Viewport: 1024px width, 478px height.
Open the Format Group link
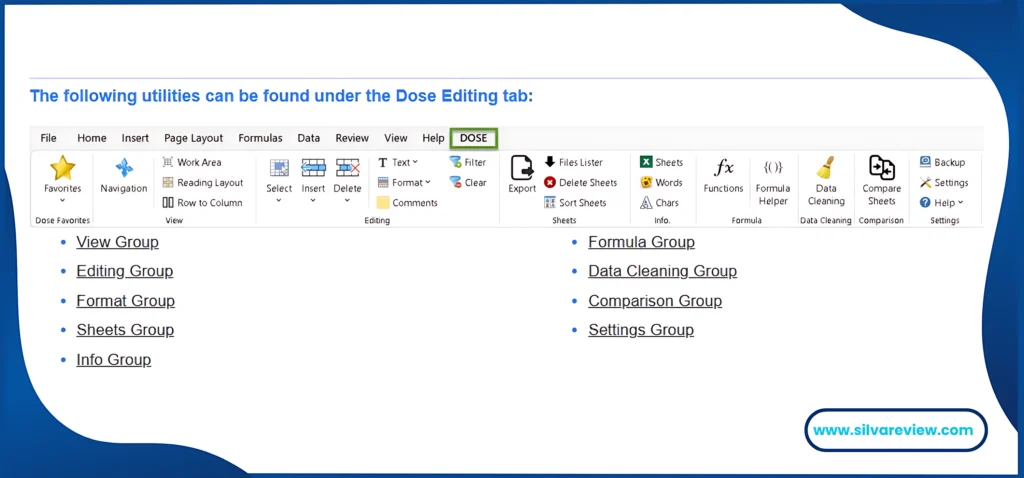point(125,301)
